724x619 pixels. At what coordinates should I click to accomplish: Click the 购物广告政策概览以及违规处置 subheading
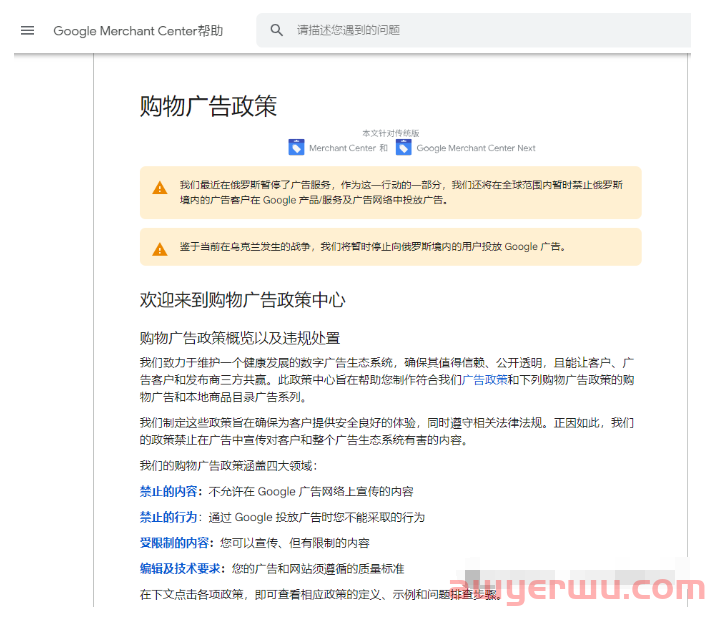(240, 338)
